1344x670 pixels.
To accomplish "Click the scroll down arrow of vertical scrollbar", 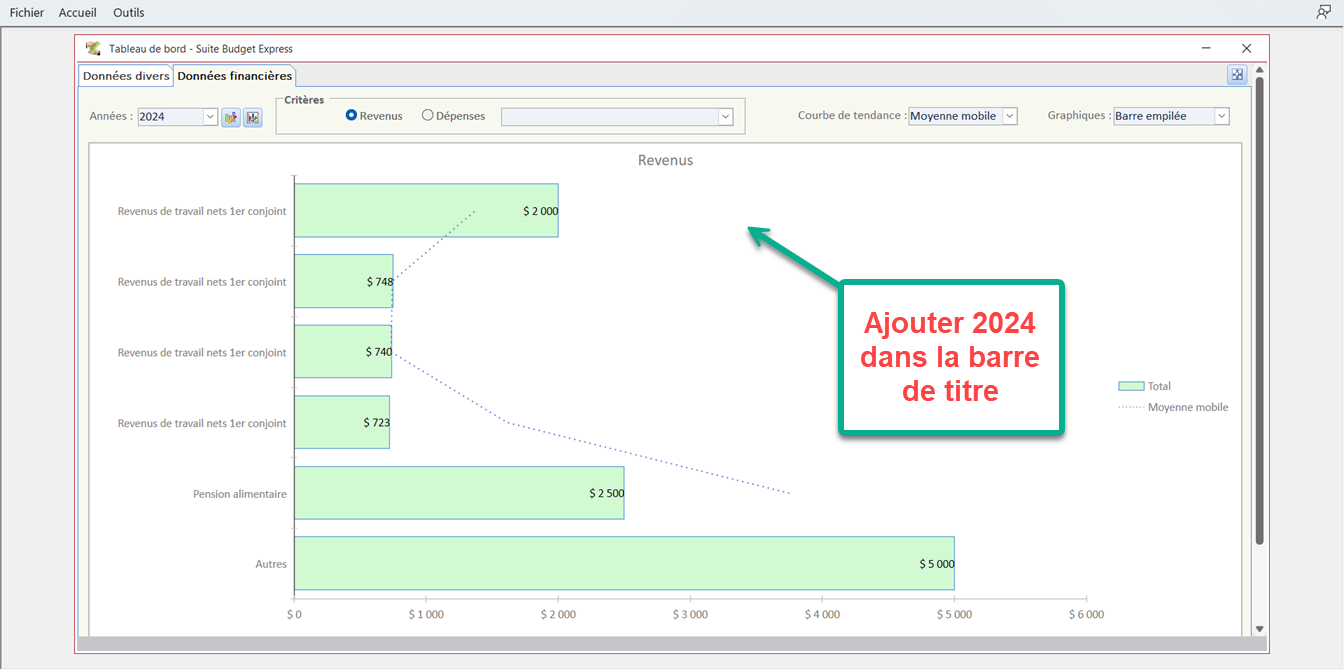I will click(x=1259, y=629).
